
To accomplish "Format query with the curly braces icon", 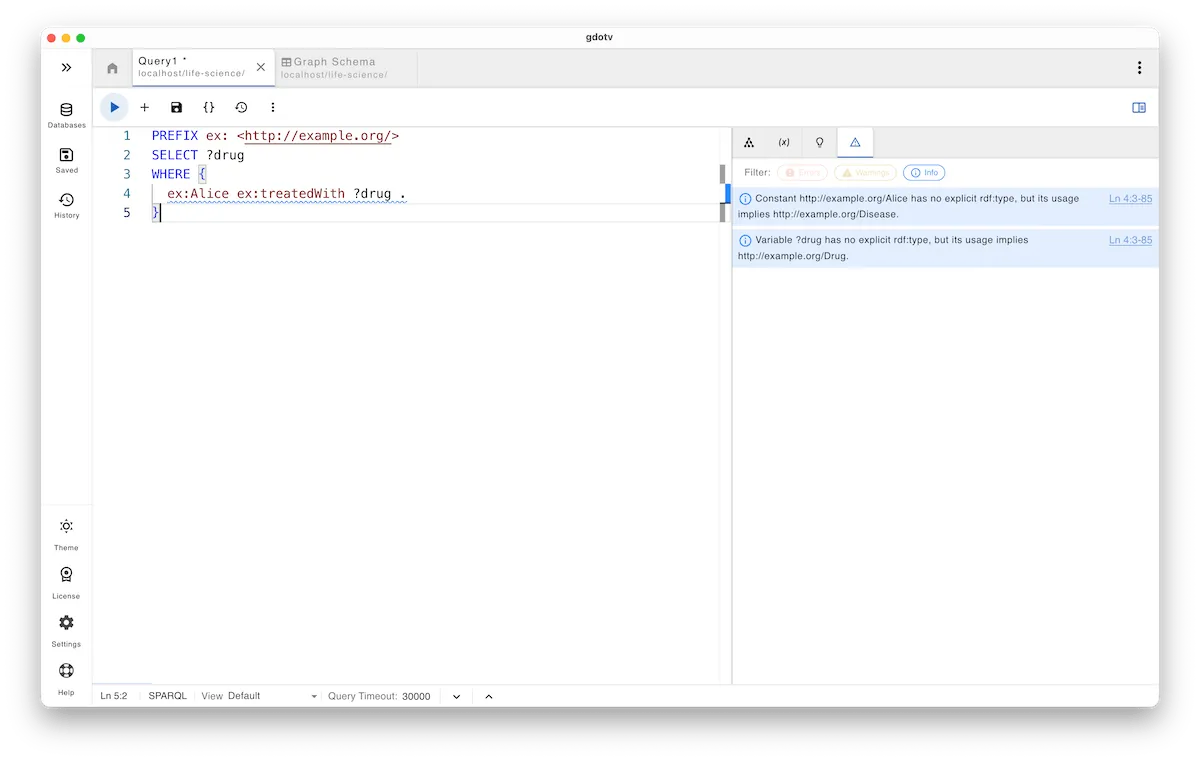I will 209,107.
